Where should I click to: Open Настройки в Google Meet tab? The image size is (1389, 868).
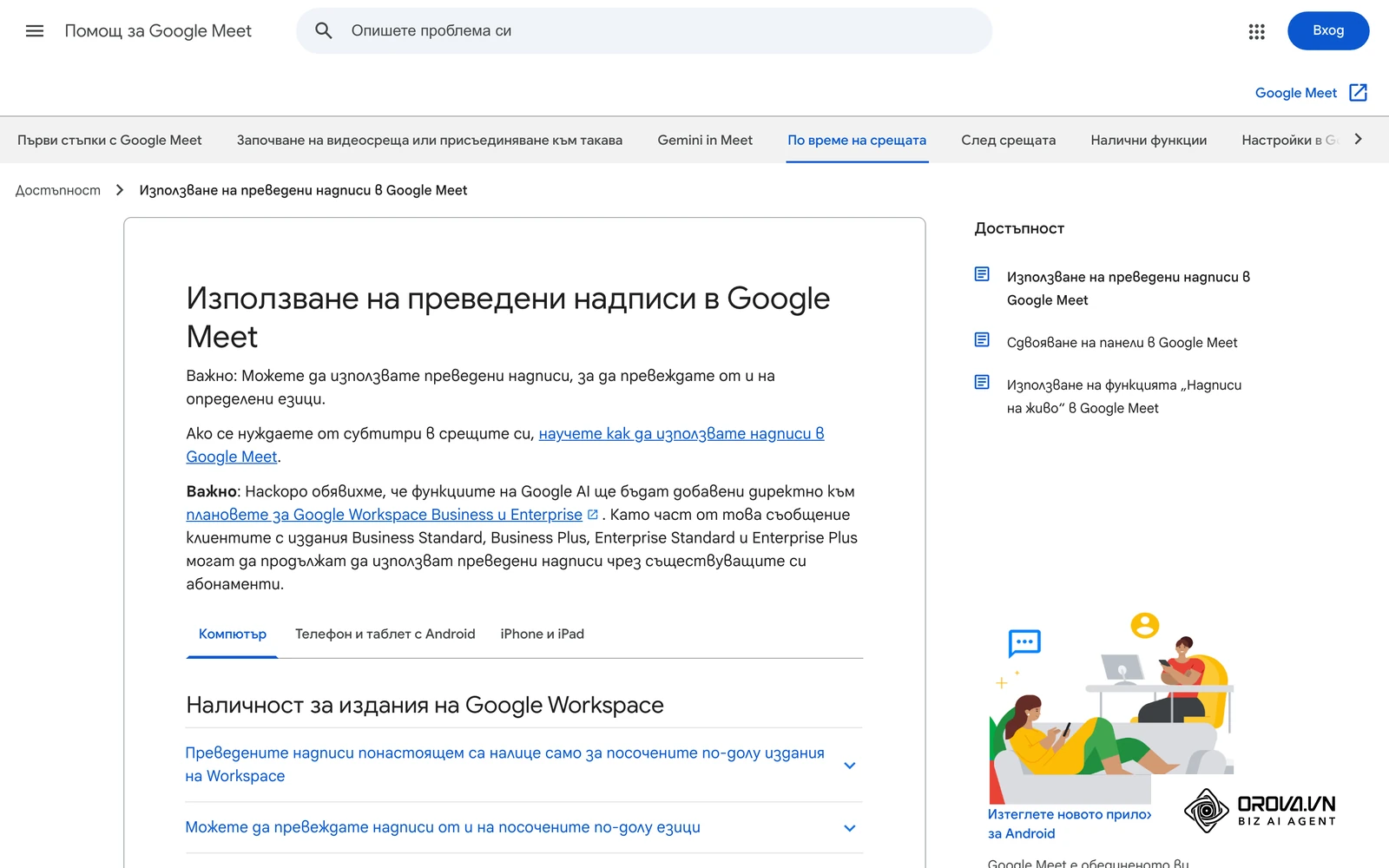click(1289, 140)
